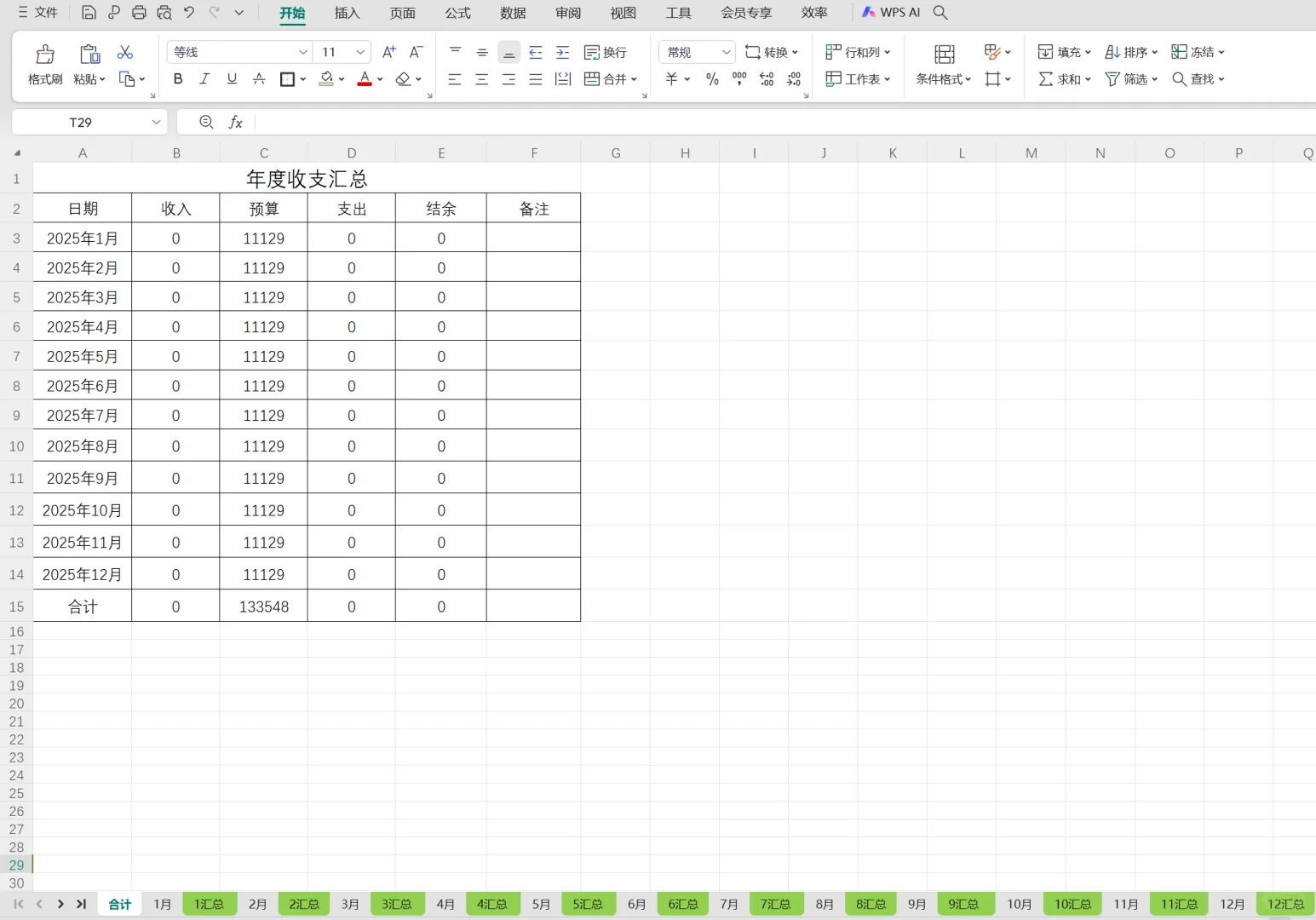Screen dimensions: 1316x920
Task: Apply borders with the border icon
Action: (x=287, y=79)
